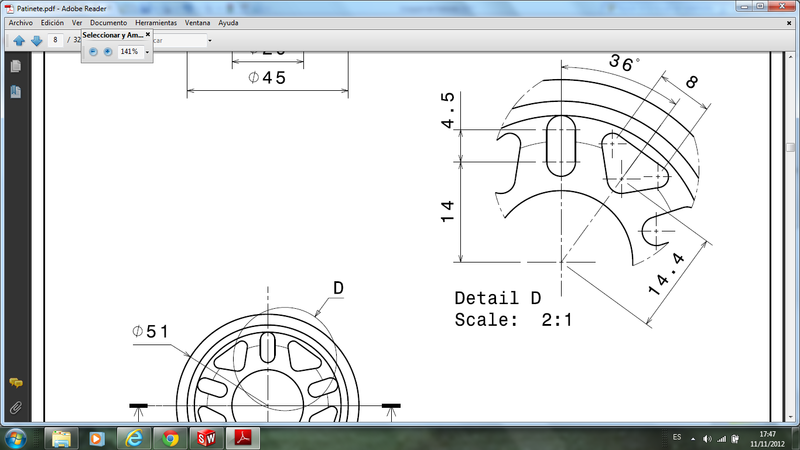Open the volume speaker tray icon
This screenshot has width=800, height=450.
click(x=707, y=439)
